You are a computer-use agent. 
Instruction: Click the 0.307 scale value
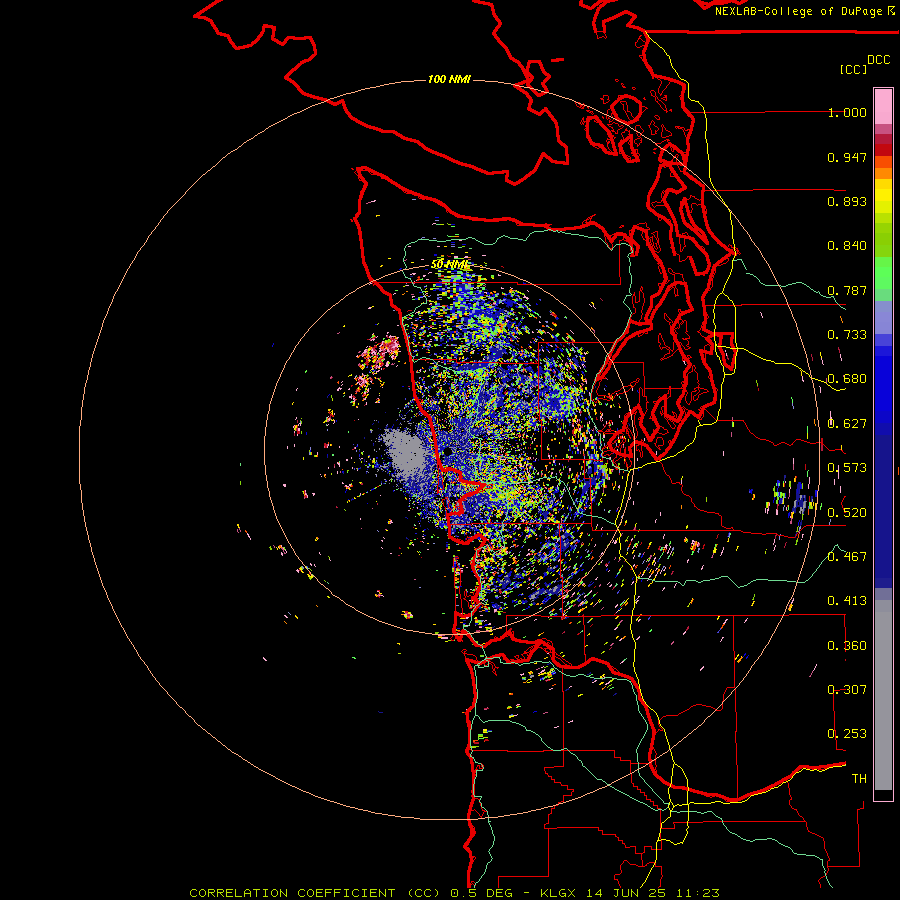point(847,690)
